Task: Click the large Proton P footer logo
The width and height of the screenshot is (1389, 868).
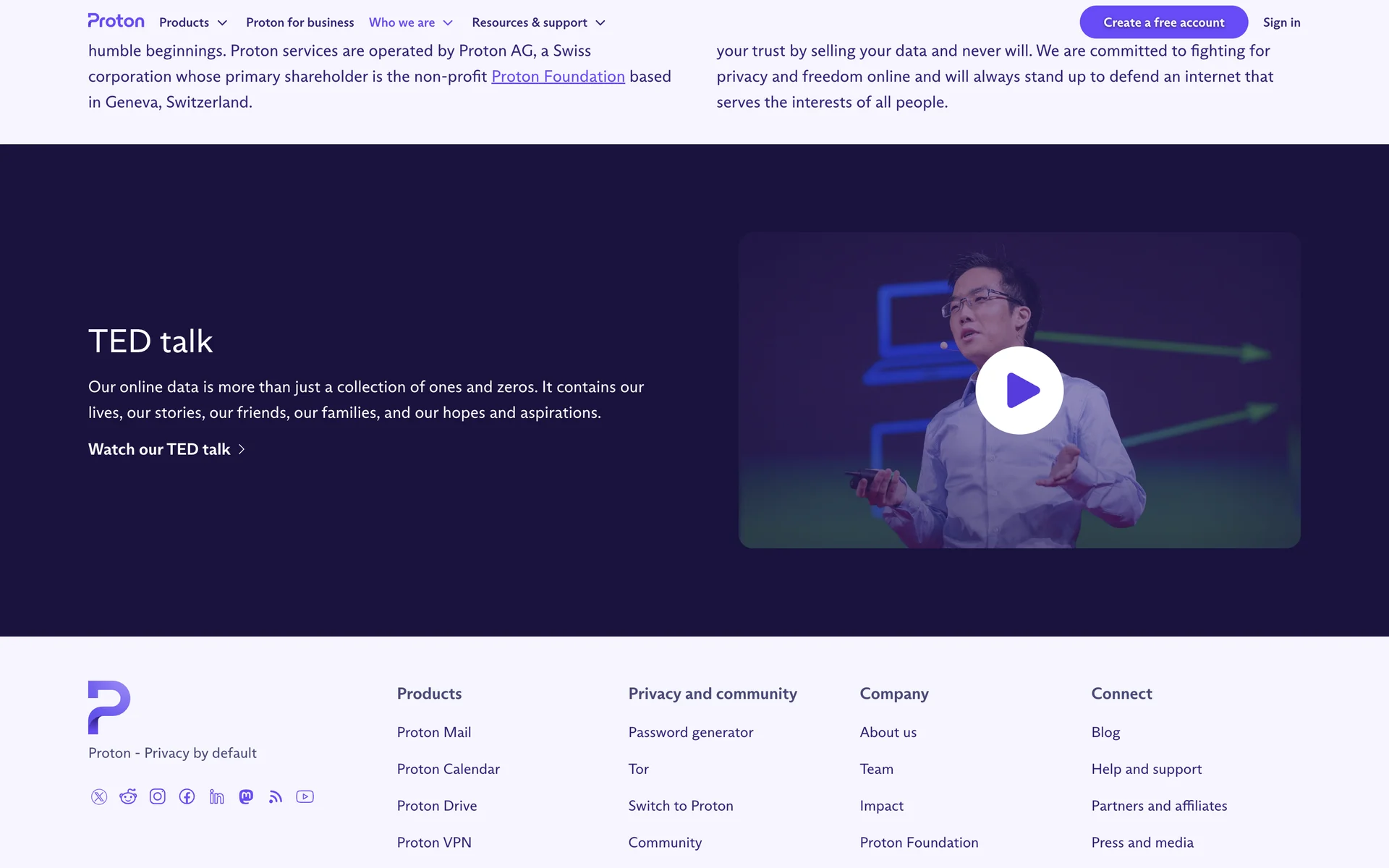Action: click(109, 707)
